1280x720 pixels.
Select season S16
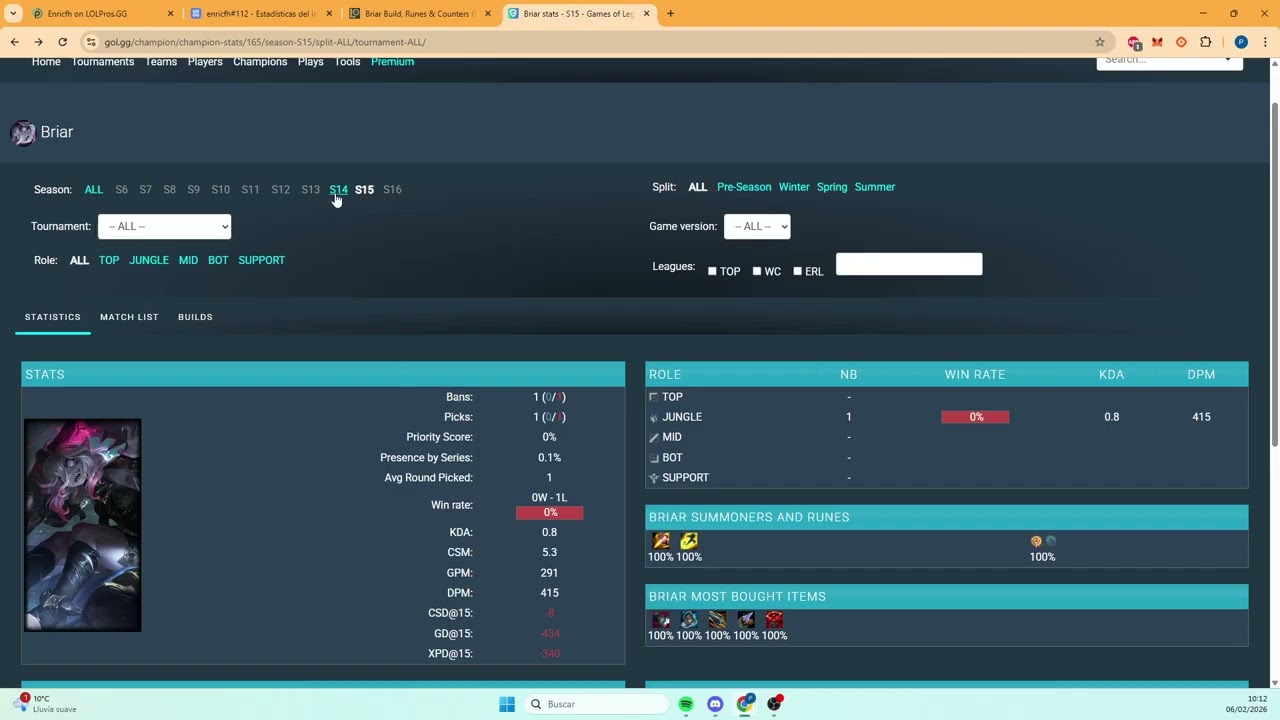point(392,190)
